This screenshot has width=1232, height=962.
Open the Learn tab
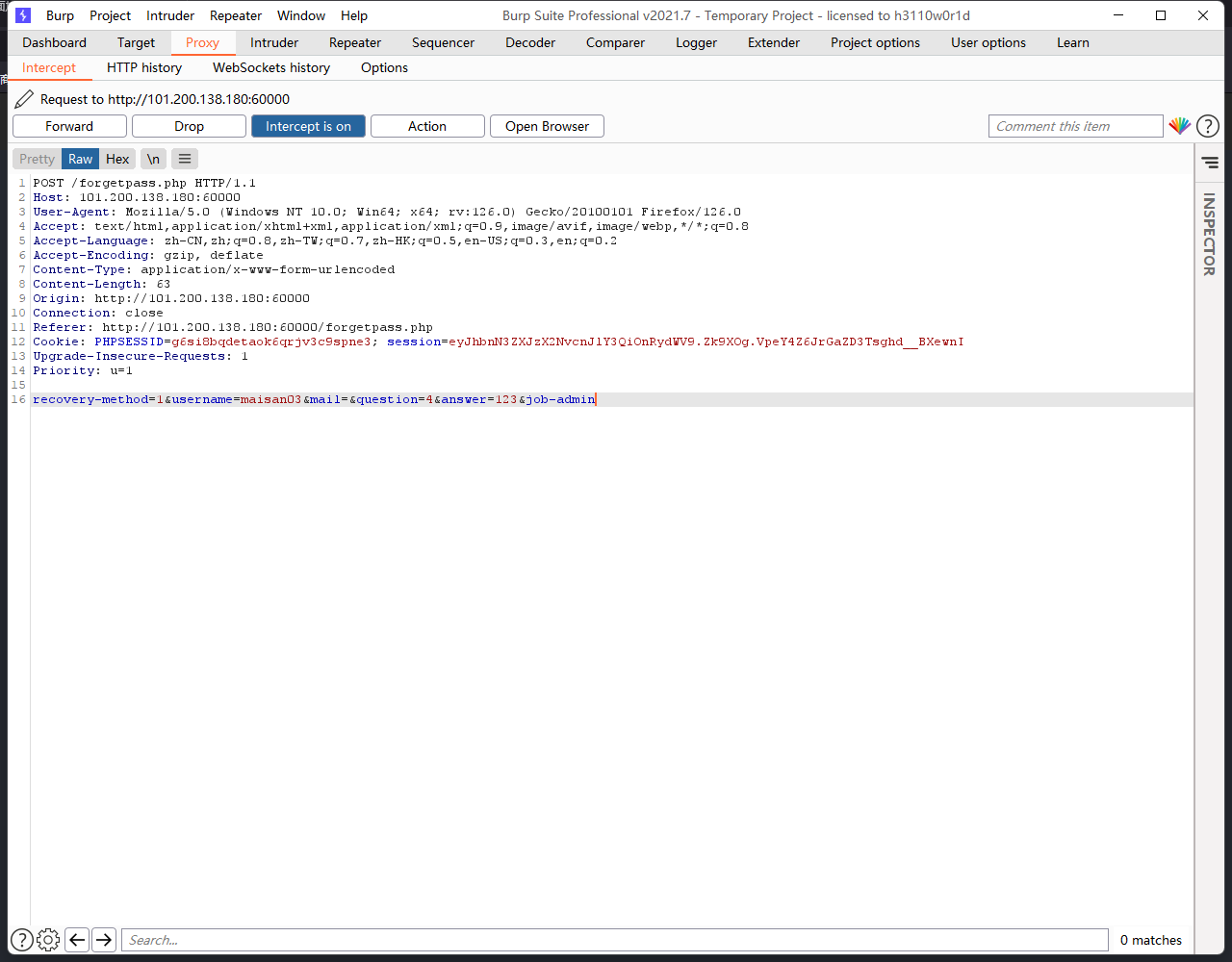tap(1073, 42)
